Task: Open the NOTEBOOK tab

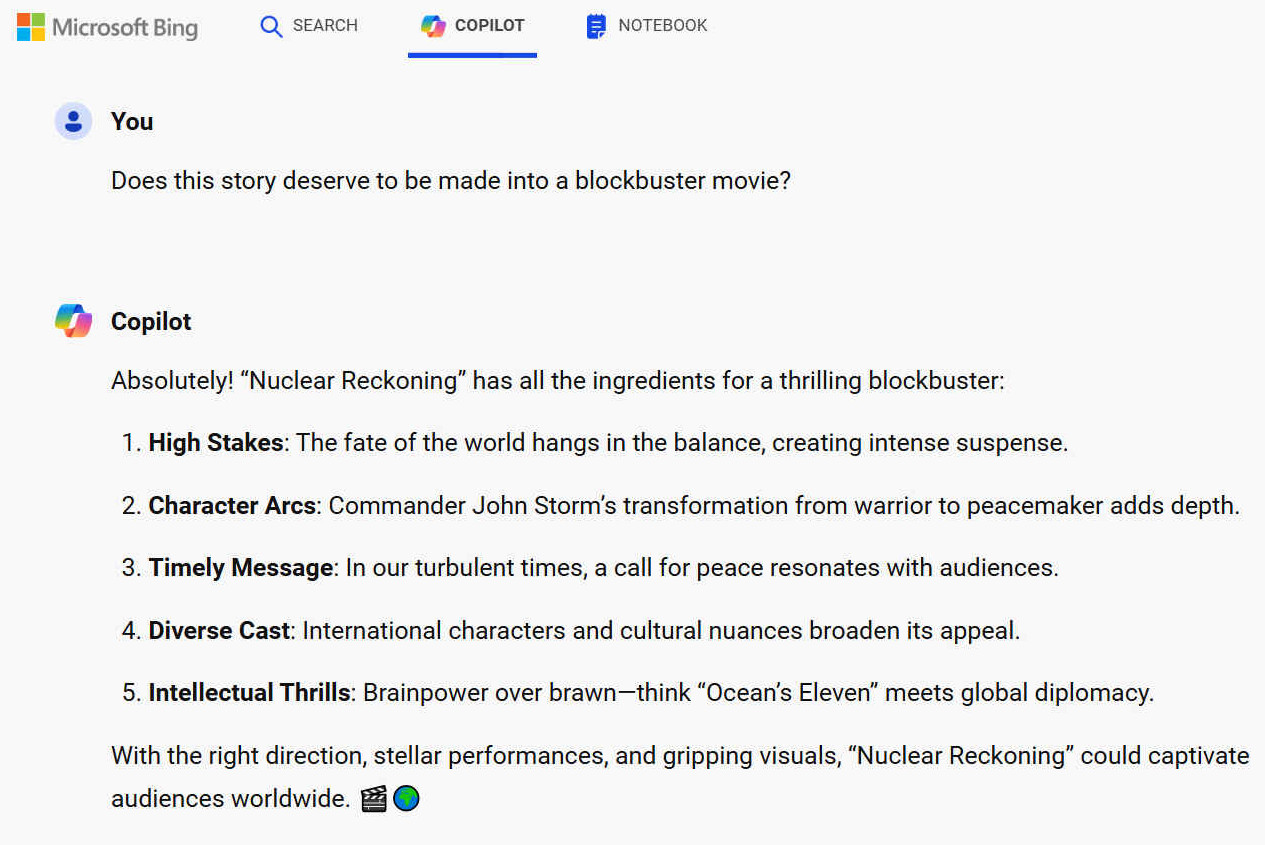Action: pyautogui.click(x=647, y=26)
